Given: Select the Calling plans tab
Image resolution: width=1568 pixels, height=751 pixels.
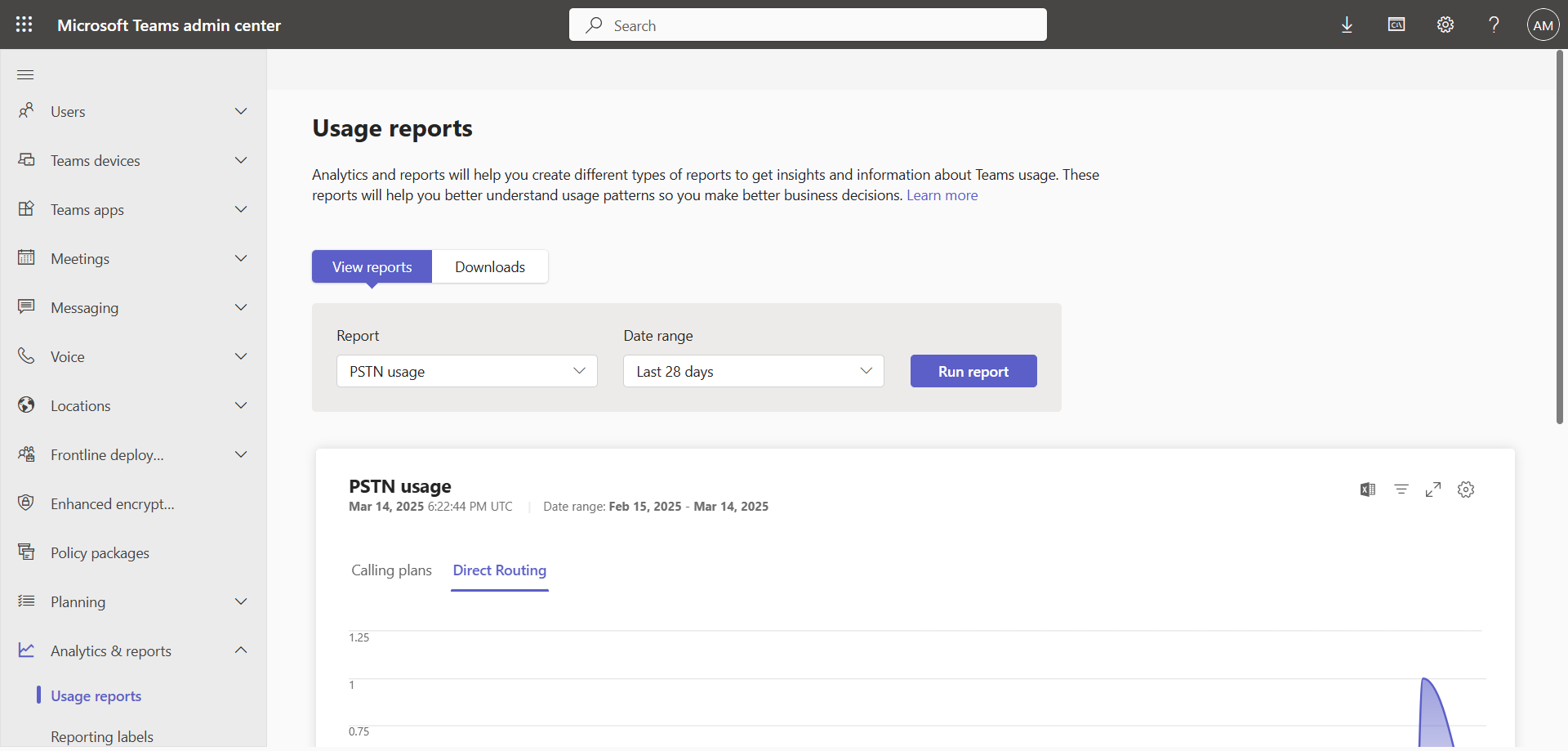Looking at the screenshot, I should [x=391, y=570].
